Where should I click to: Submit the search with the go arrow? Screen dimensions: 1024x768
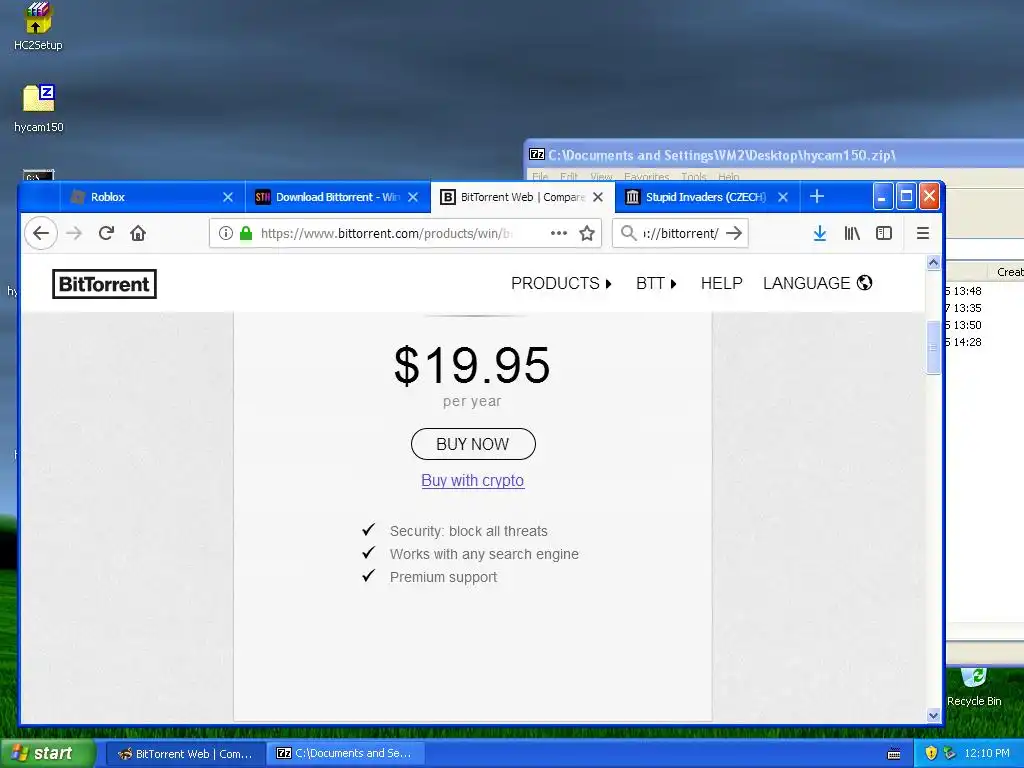[734, 233]
